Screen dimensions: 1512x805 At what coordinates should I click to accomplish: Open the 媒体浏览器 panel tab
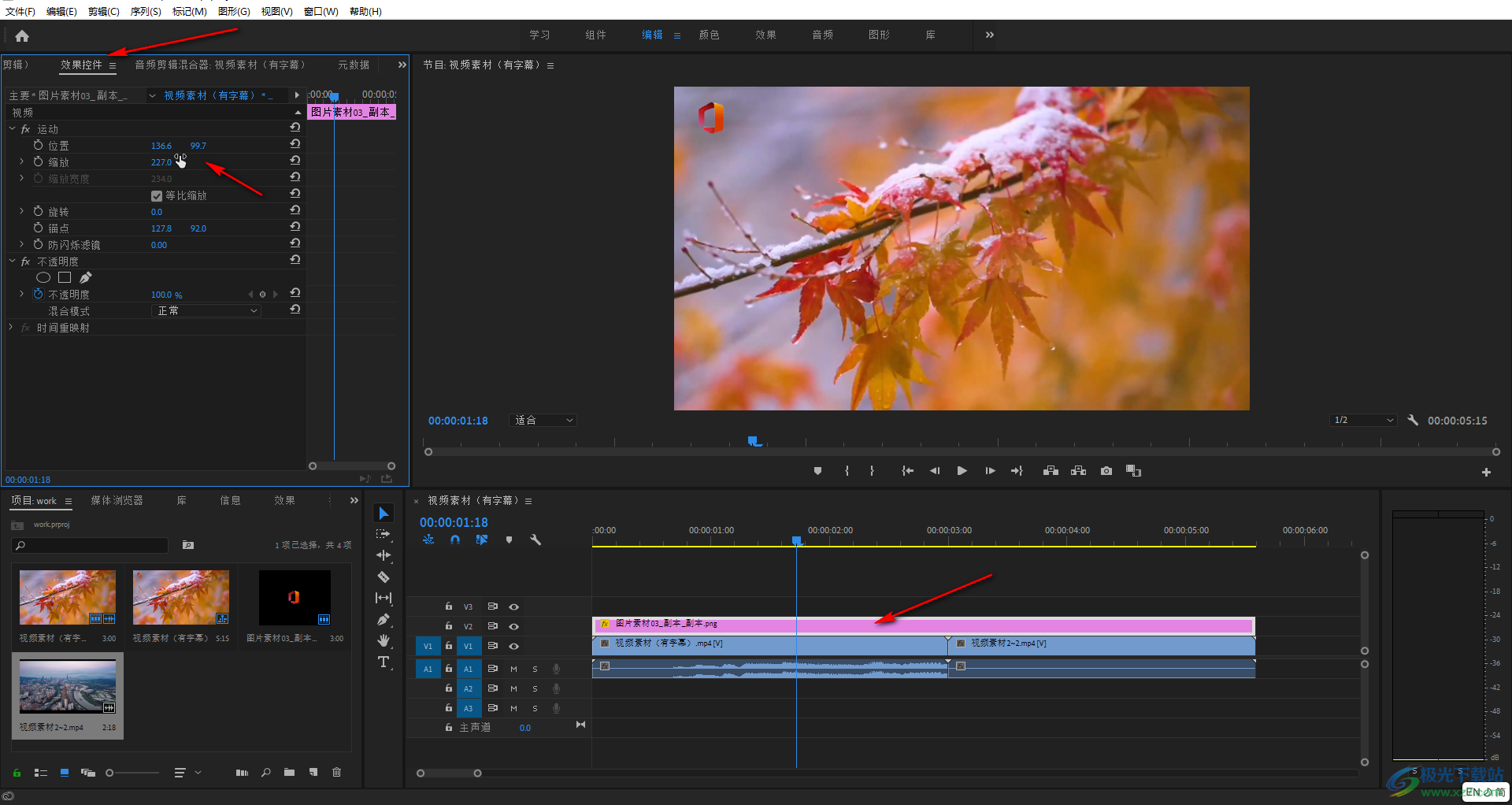coord(117,501)
